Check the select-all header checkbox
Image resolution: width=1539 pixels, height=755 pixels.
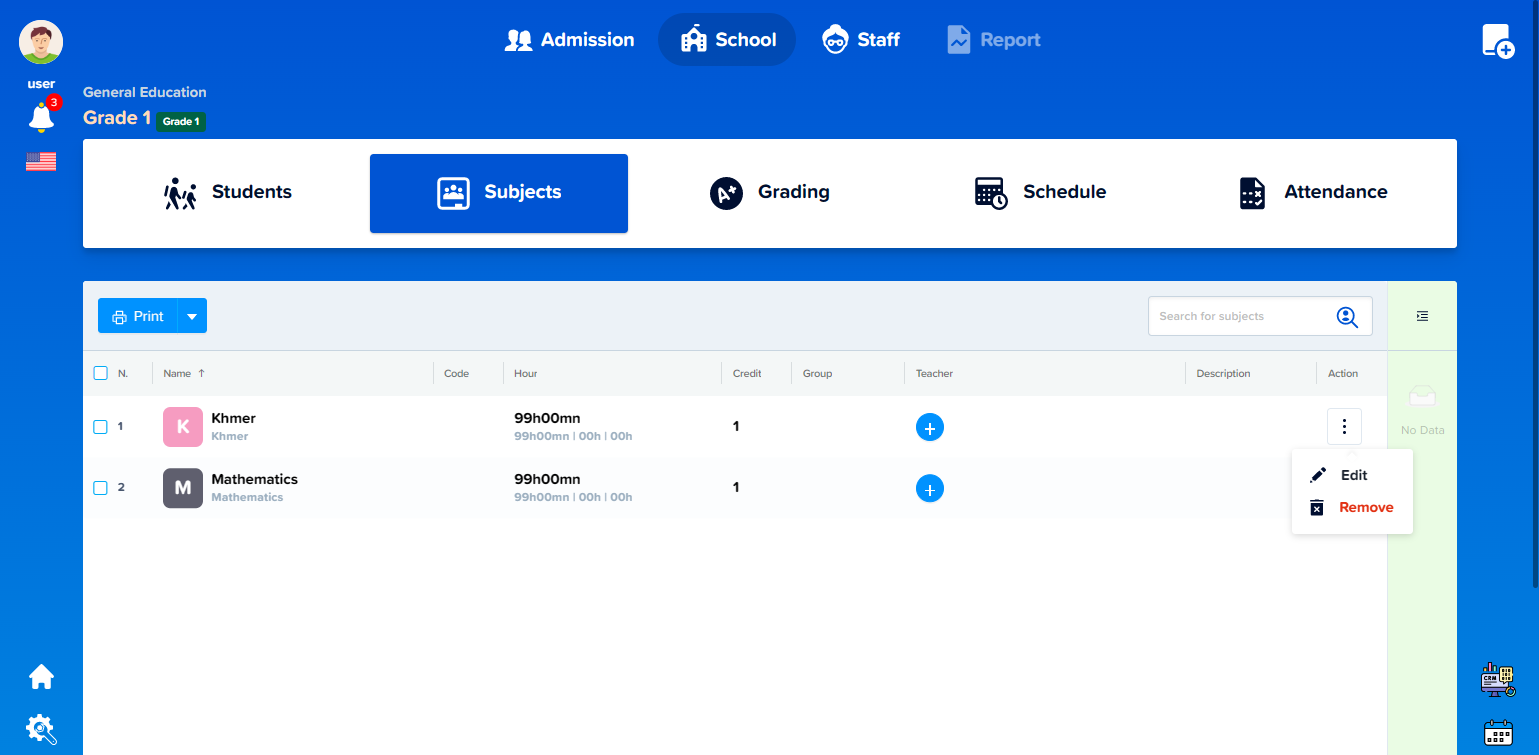click(x=100, y=373)
